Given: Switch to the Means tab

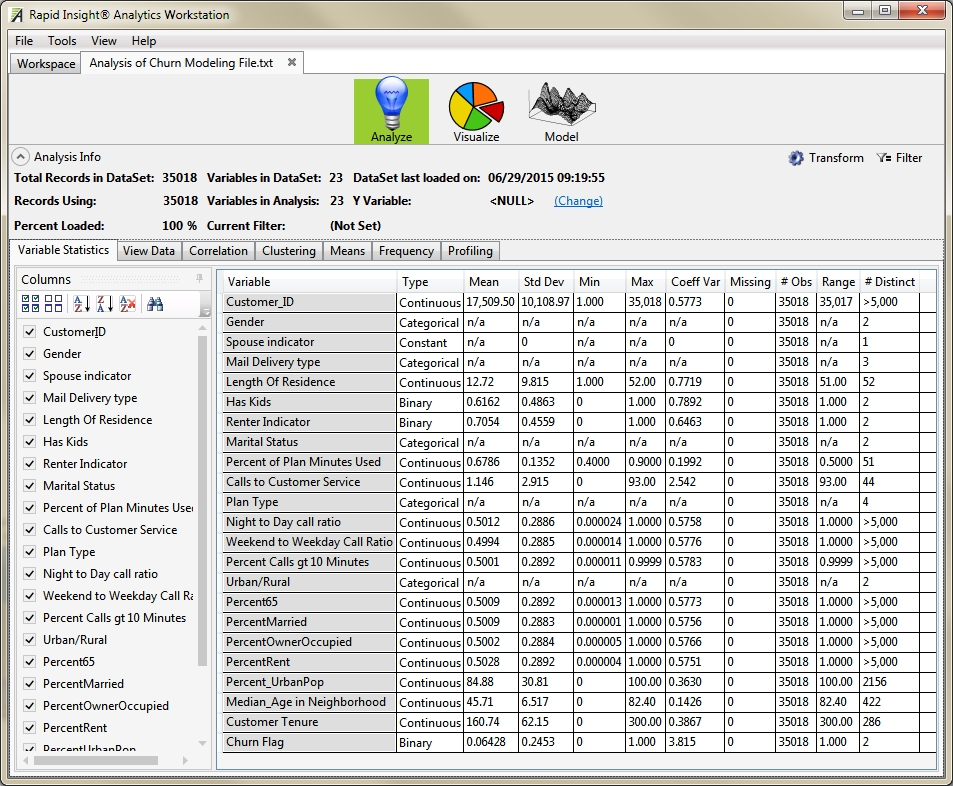Looking at the screenshot, I should point(347,251).
